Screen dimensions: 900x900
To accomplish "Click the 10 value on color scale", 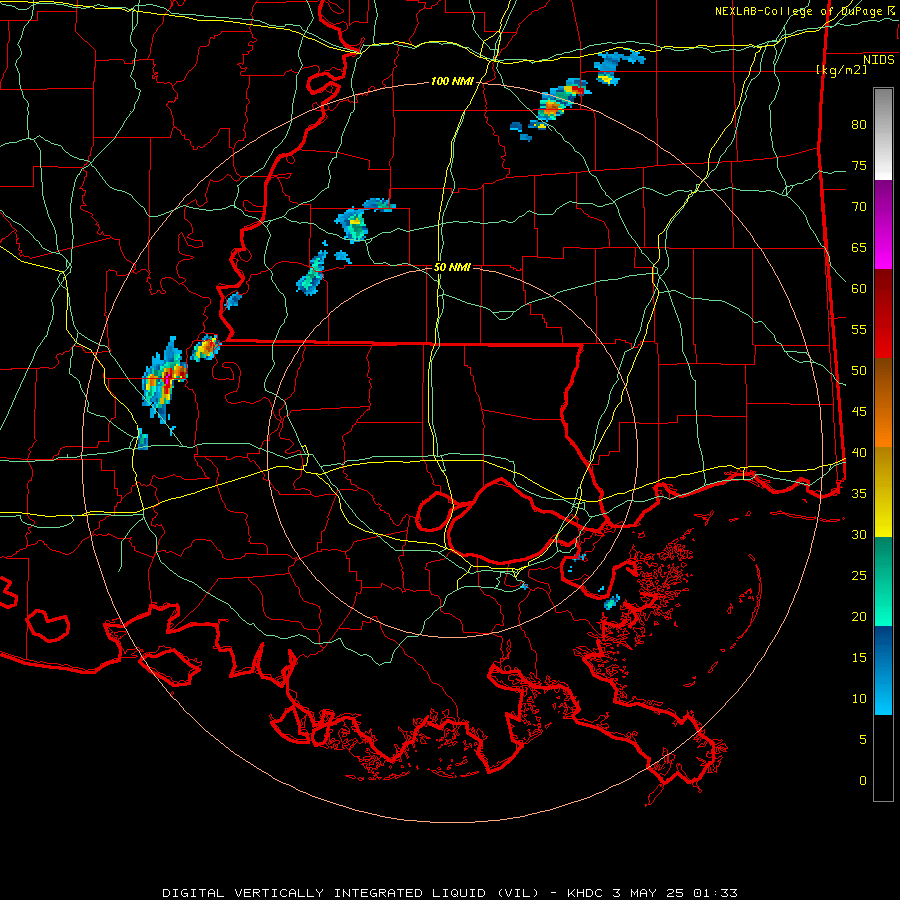I will click(x=859, y=699).
